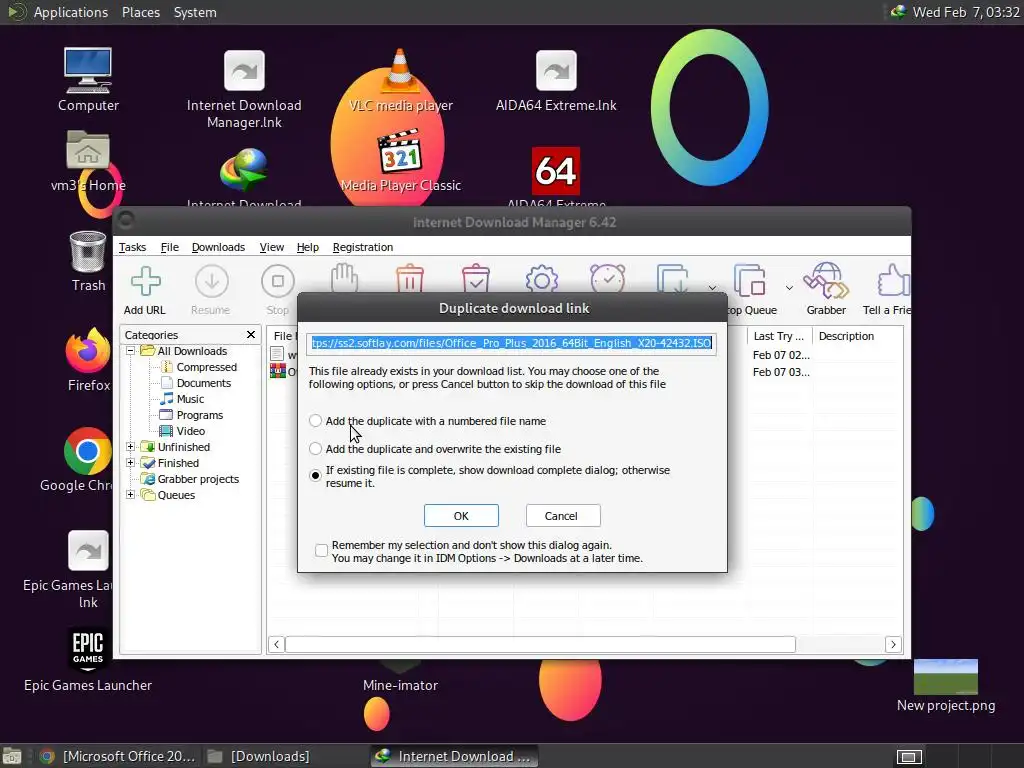The image size is (1024, 768).
Task: Expand the Finished category node
Action: tap(131, 463)
